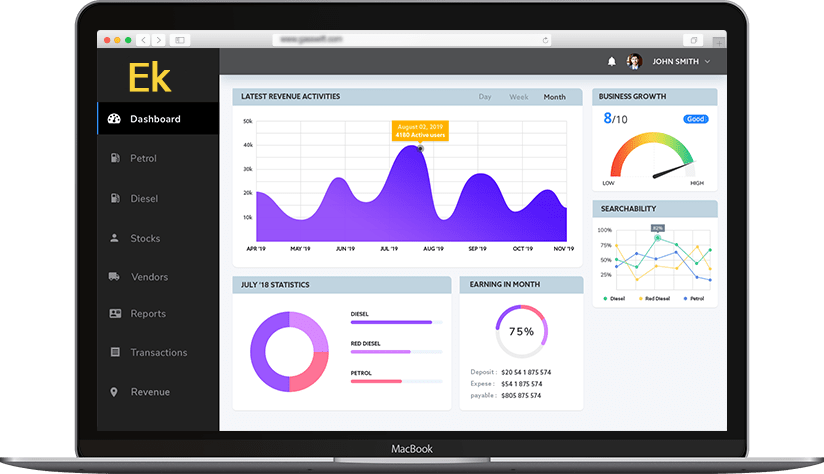Click the browser back arrow
This screenshot has height=474, width=824.
click(x=143, y=40)
